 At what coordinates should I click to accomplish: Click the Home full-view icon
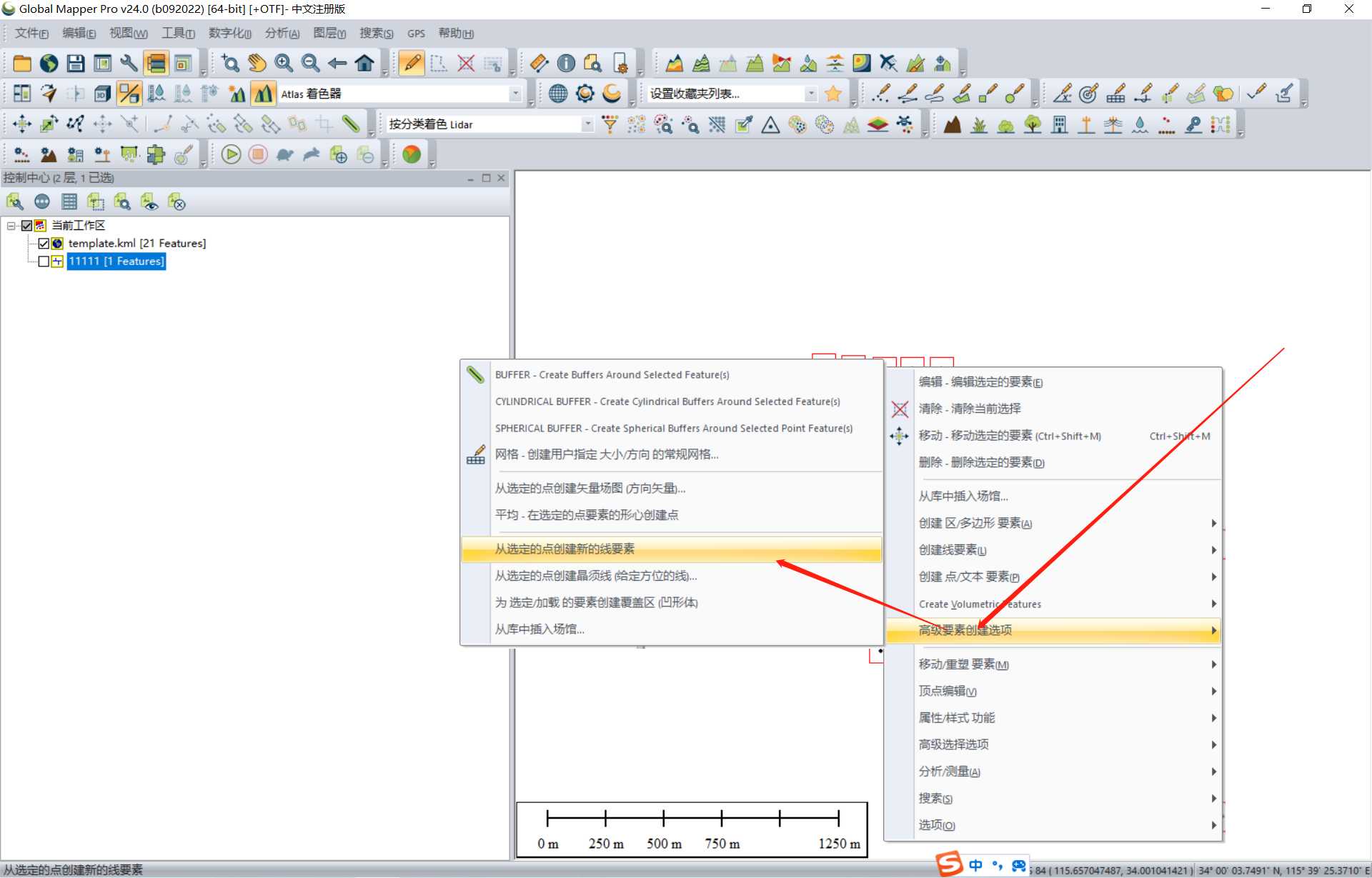click(x=364, y=64)
